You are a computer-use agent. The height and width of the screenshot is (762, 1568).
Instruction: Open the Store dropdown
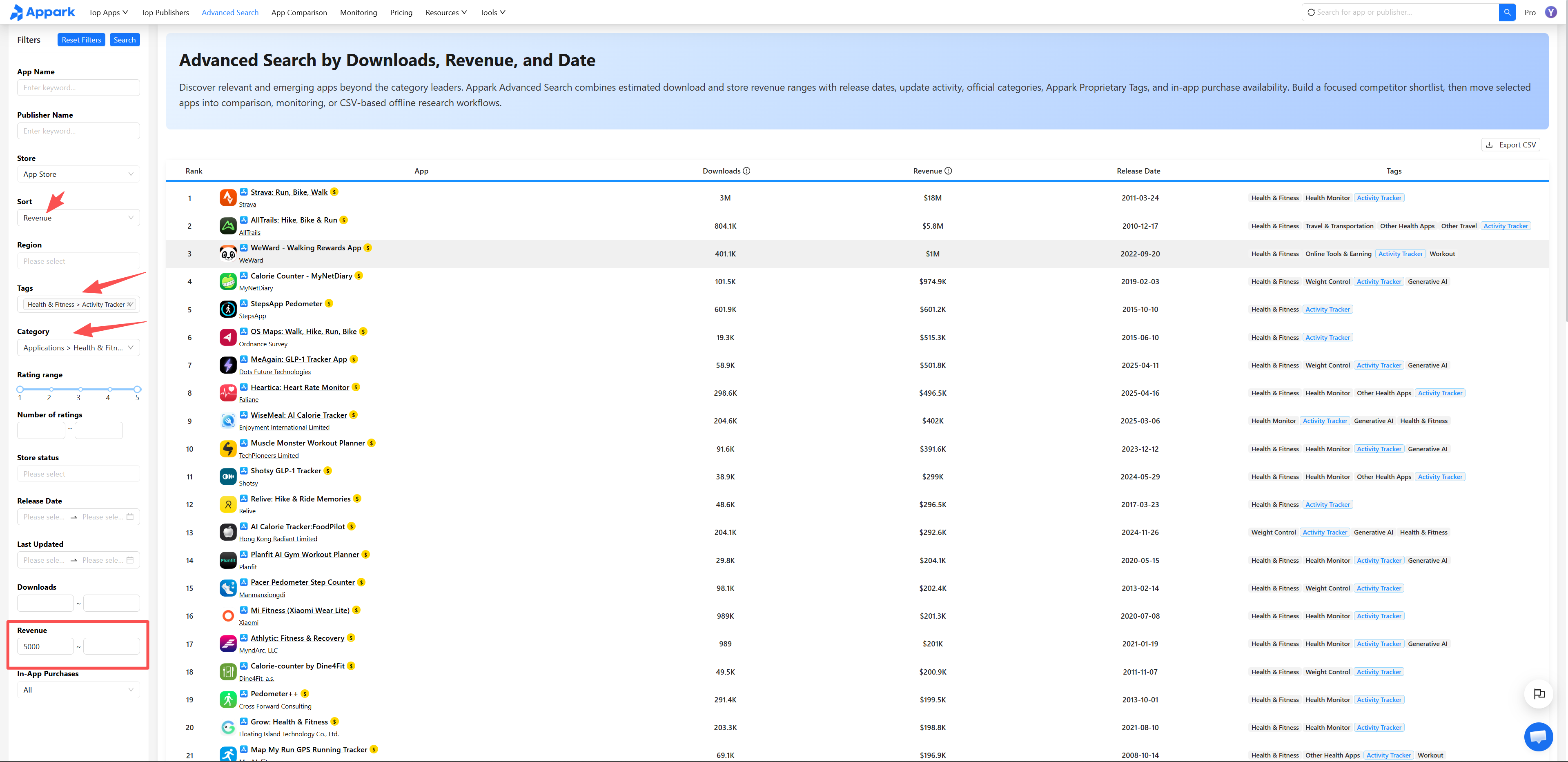[x=78, y=174]
